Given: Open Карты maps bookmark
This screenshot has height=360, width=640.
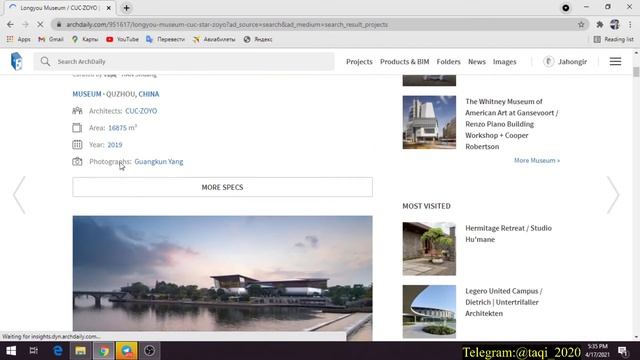Looking at the screenshot, I should 85,39.
